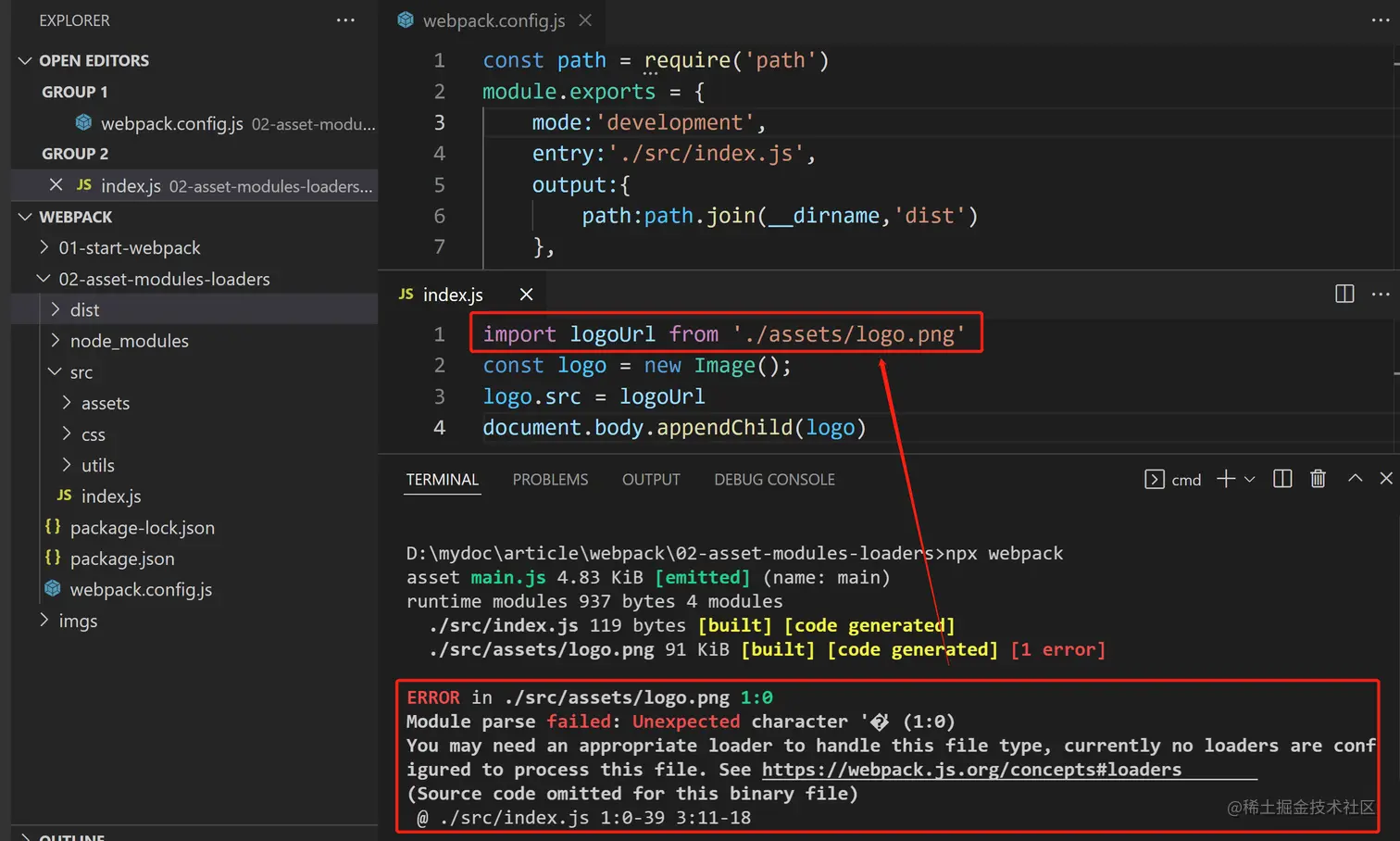Click line number 3 in webpack.config.js gutter

point(440,122)
